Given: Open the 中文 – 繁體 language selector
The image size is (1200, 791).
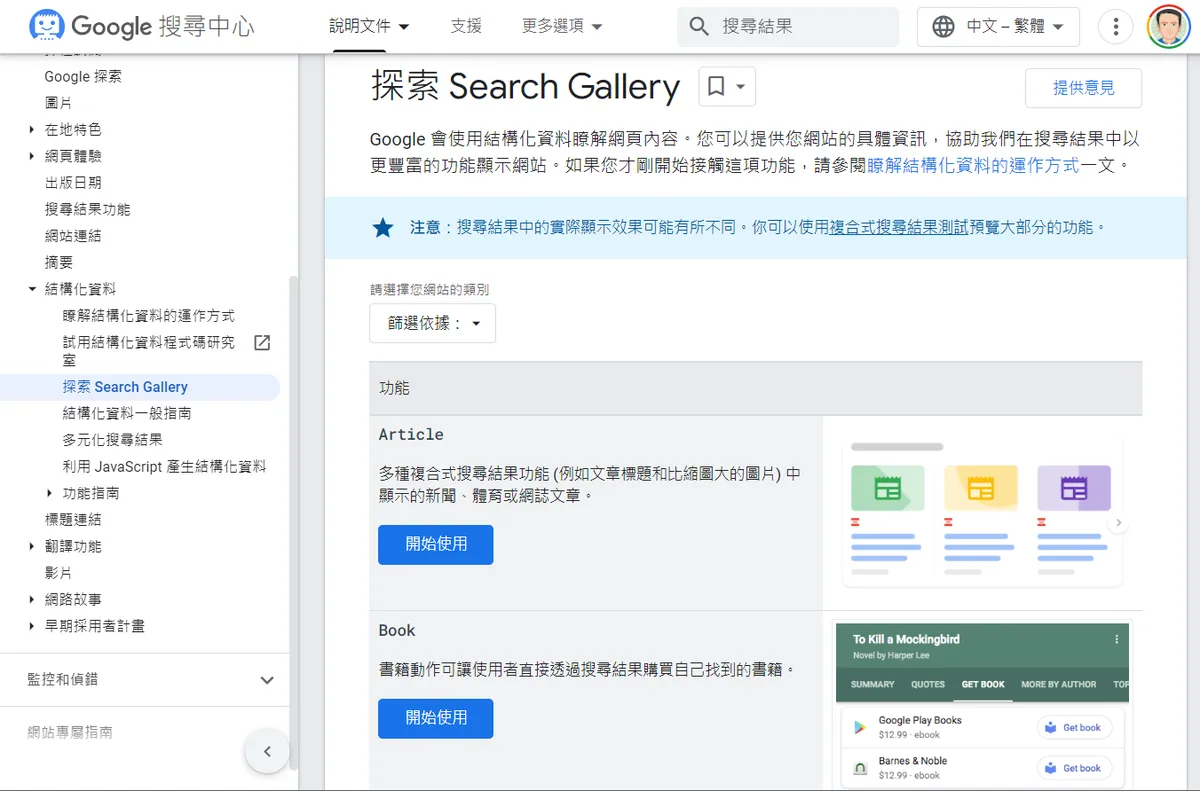Looking at the screenshot, I should point(998,27).
